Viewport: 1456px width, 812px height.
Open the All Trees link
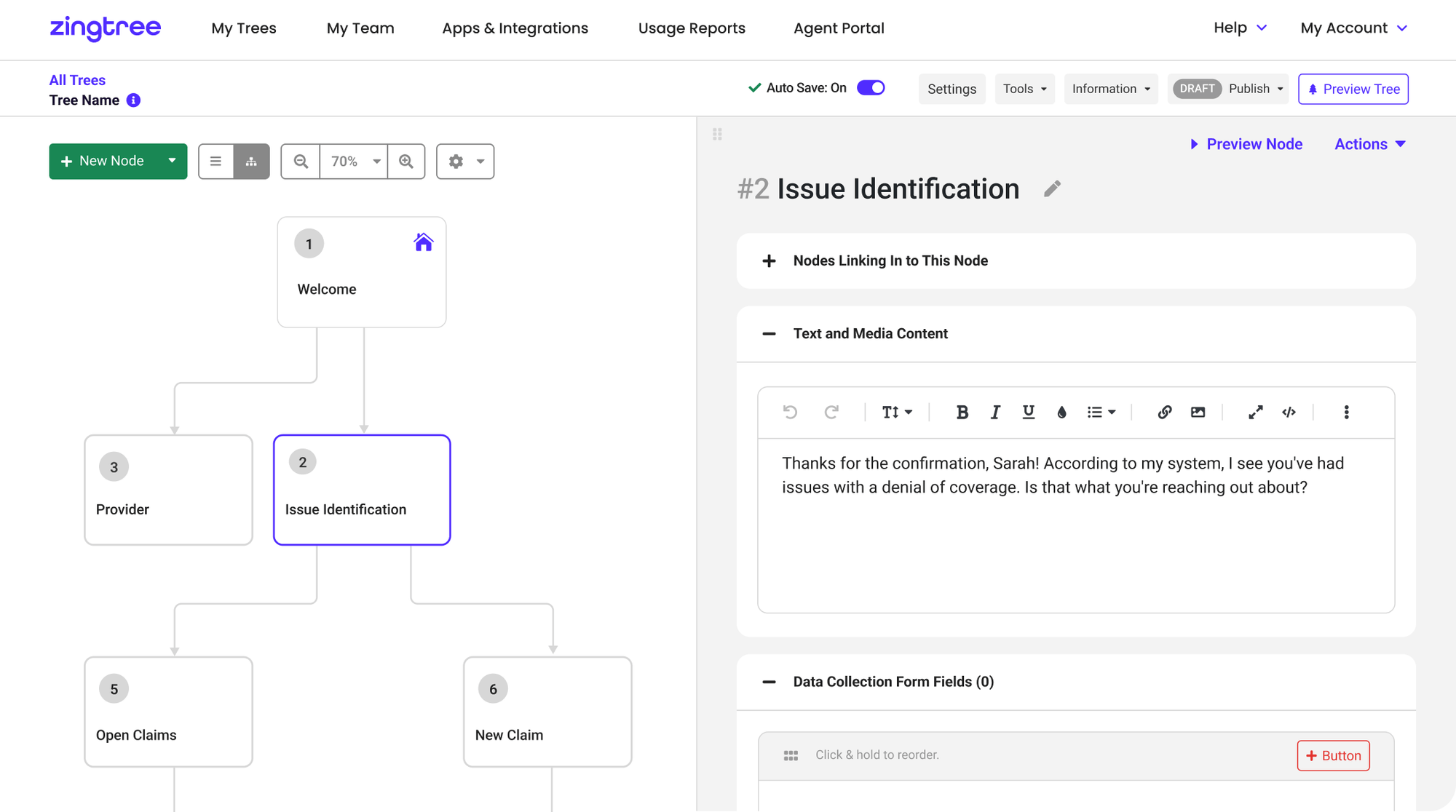click(77, 79)
